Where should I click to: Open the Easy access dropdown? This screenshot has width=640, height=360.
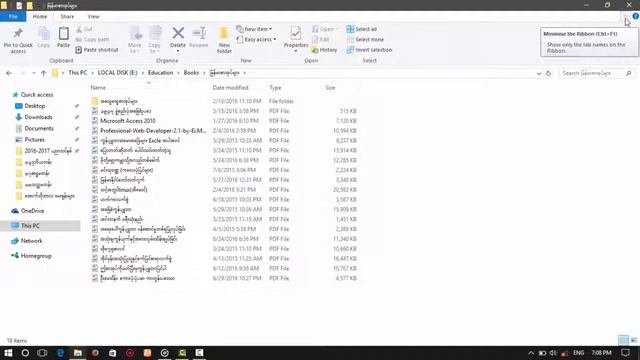click(x=256, y=40)
